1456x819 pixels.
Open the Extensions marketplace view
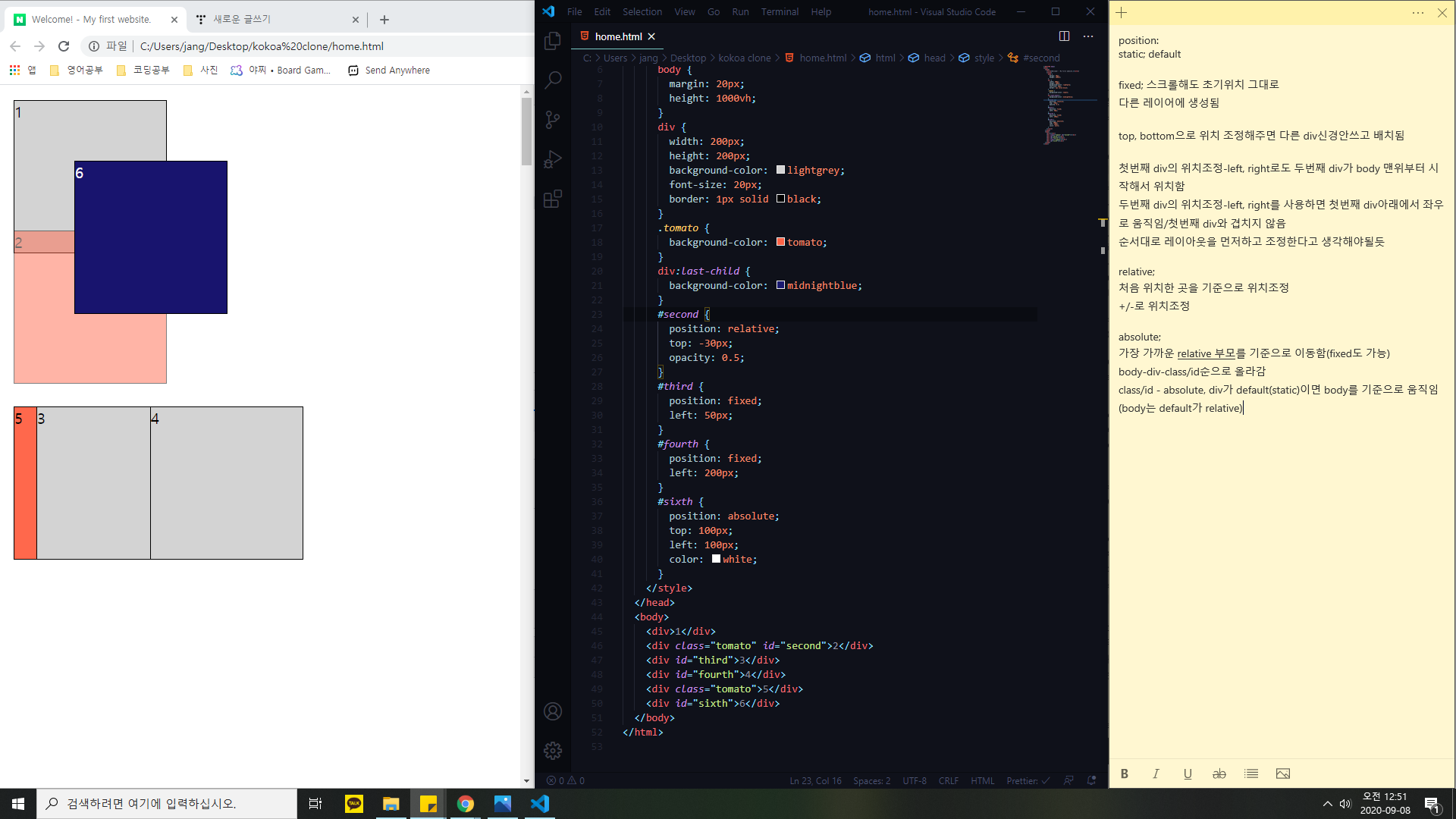click(x=553, y=199)
